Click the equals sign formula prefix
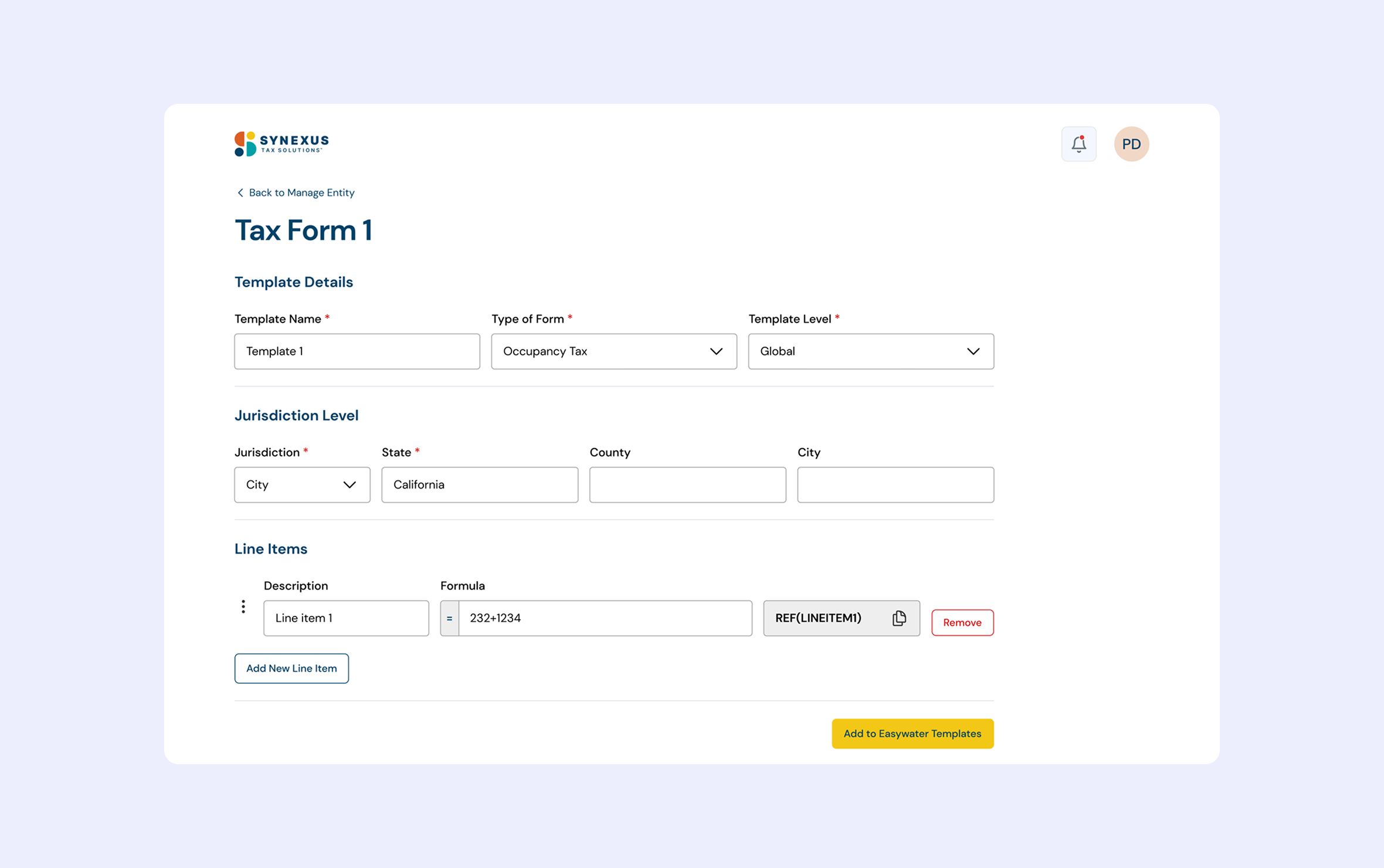 (x=450, y=618)
